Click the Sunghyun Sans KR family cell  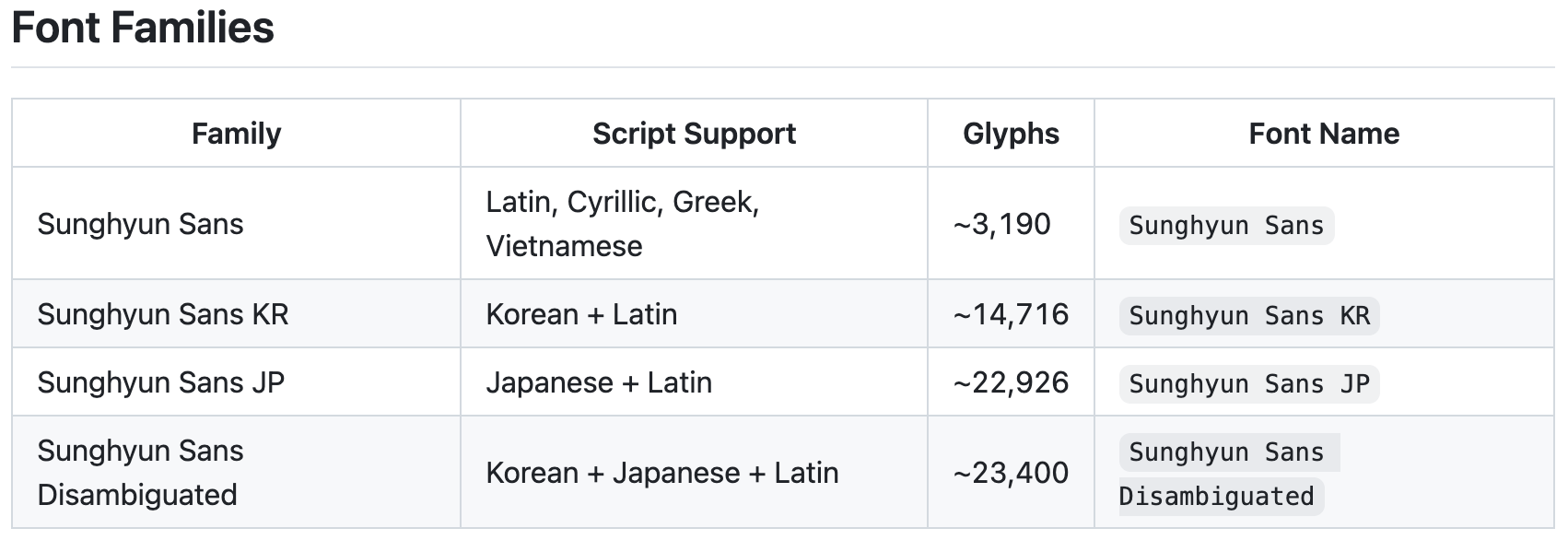click(236, 314)
